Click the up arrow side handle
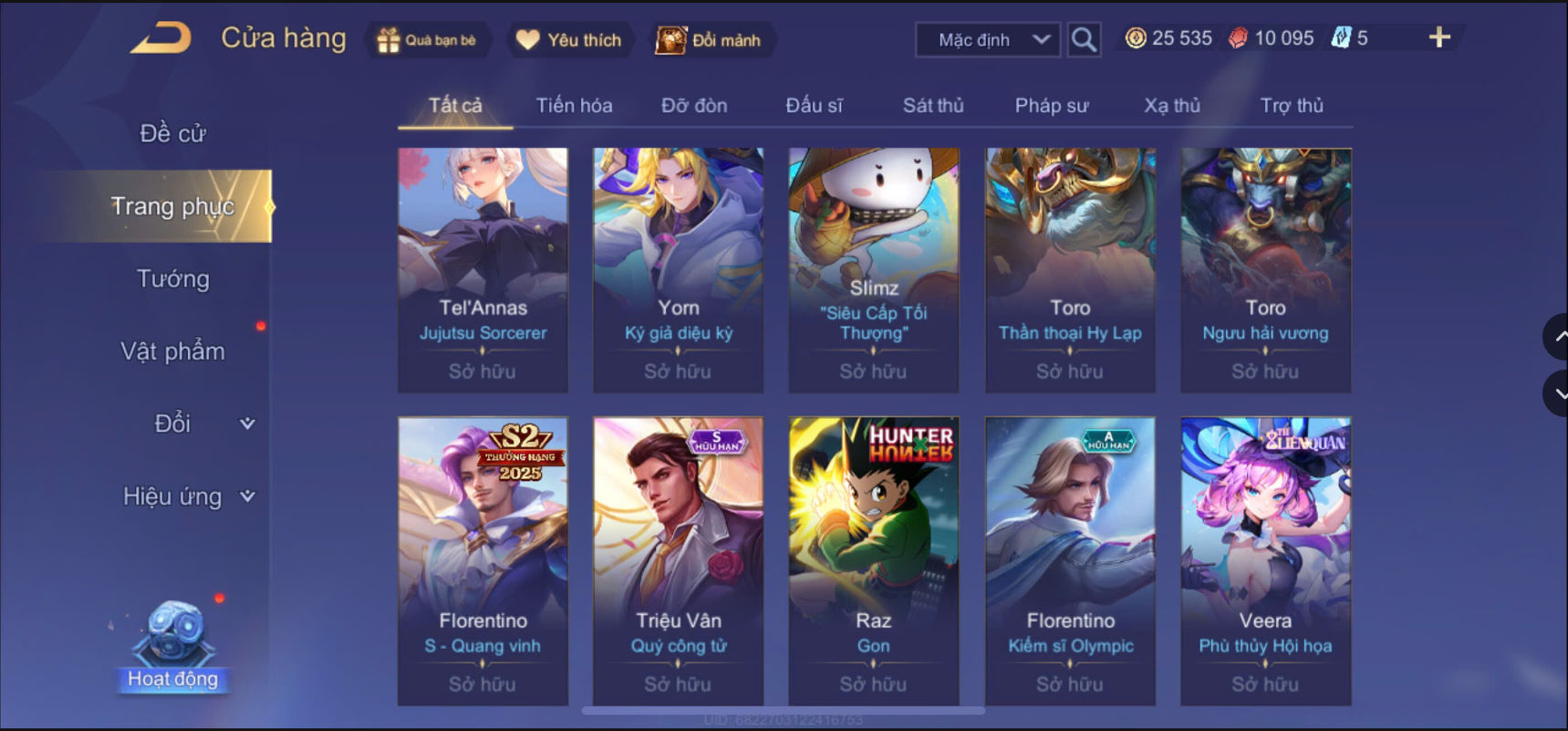1568x731 pixels. [1556, 337]
